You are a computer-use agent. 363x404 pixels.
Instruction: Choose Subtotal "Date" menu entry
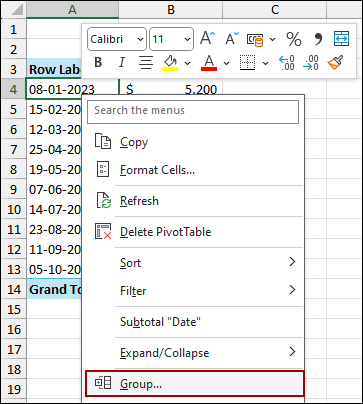(193, 322)
